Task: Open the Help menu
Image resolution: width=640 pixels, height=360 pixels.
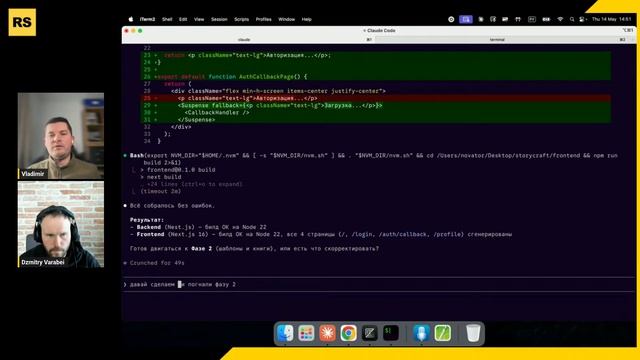Action: pos(307,19)
